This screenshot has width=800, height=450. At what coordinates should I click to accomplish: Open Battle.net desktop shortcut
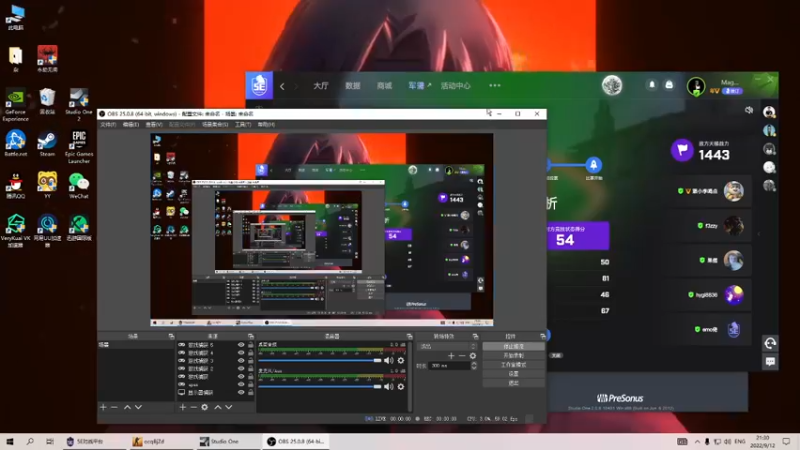[x=15, y=144]
